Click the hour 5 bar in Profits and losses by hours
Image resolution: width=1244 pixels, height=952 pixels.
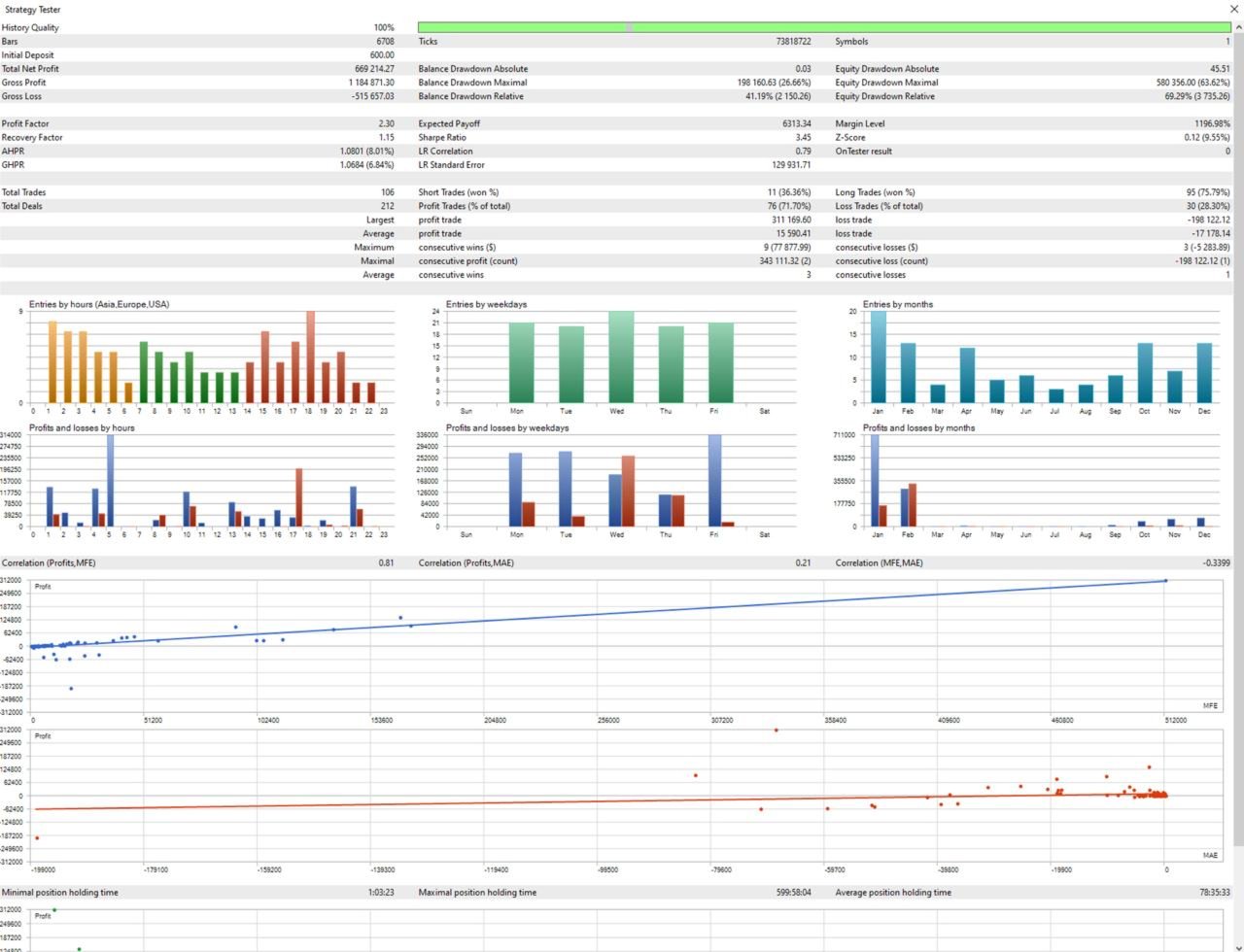(x=110, y=481)
